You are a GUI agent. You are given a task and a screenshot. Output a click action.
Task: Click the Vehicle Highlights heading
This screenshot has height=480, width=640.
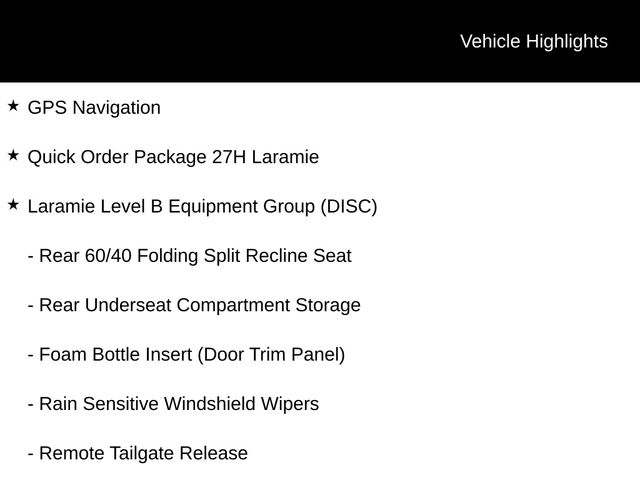pos(533,41)
